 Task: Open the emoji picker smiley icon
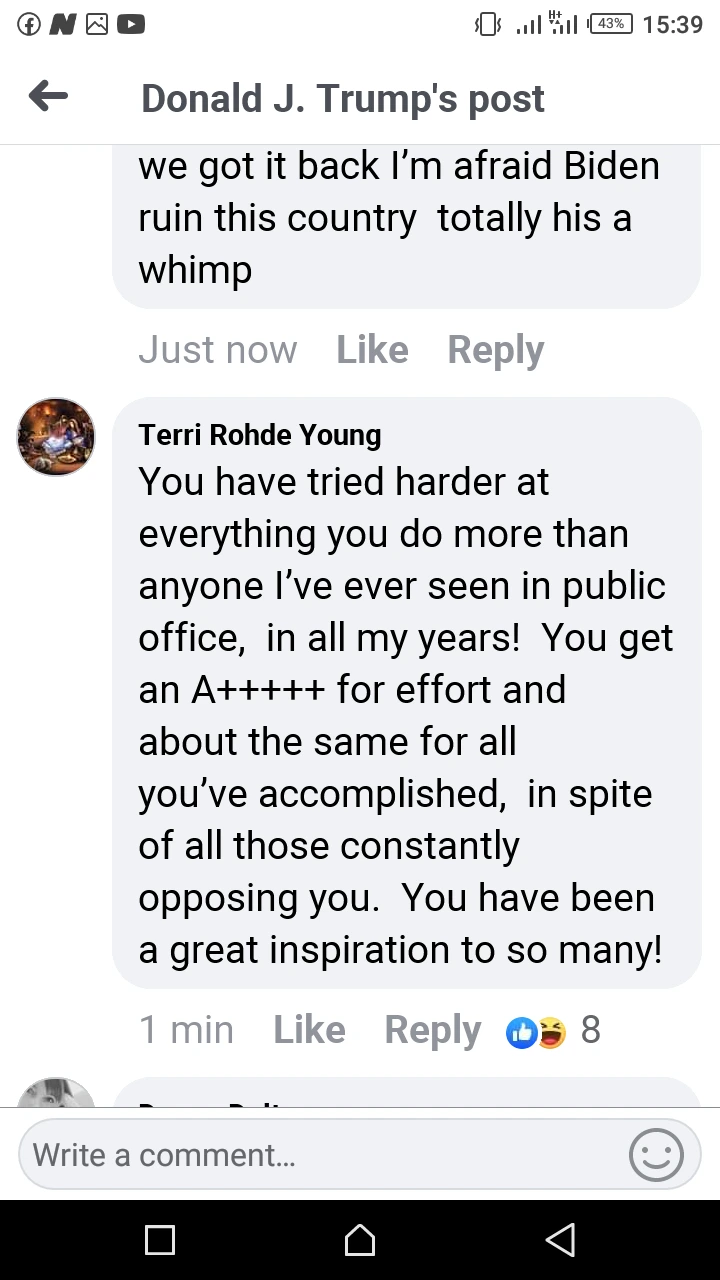click(x=656, y=1155)
